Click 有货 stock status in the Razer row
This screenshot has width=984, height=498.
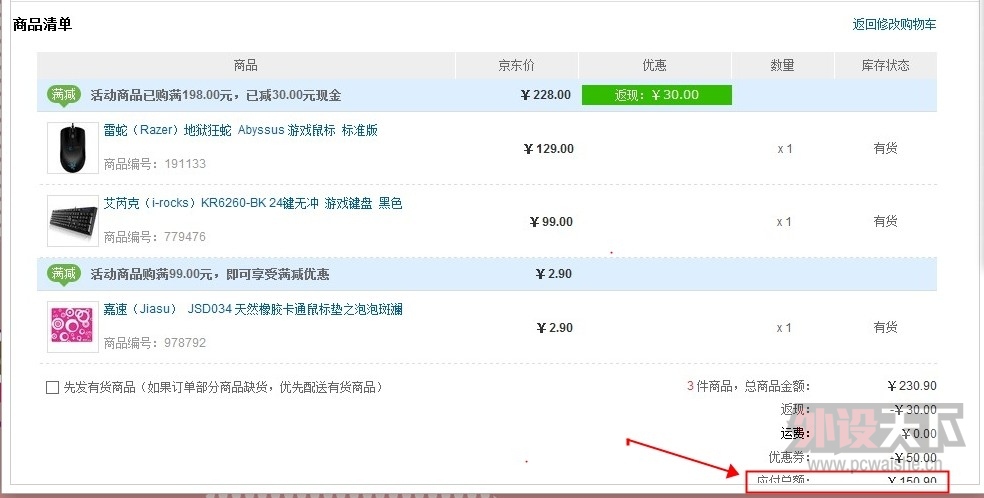pos(885,149)
